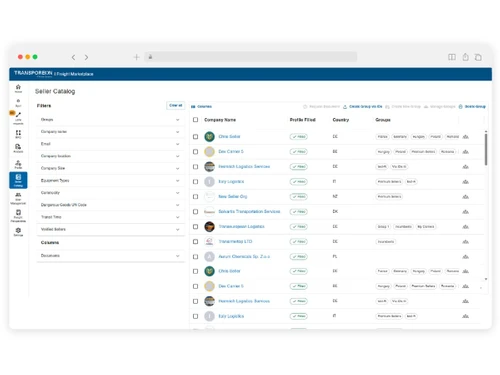Select the highlighted Seller Catalog sidebar item
The width and height of the screenshot is (500, 375).
pyautogui.click(x=18, y=180)
